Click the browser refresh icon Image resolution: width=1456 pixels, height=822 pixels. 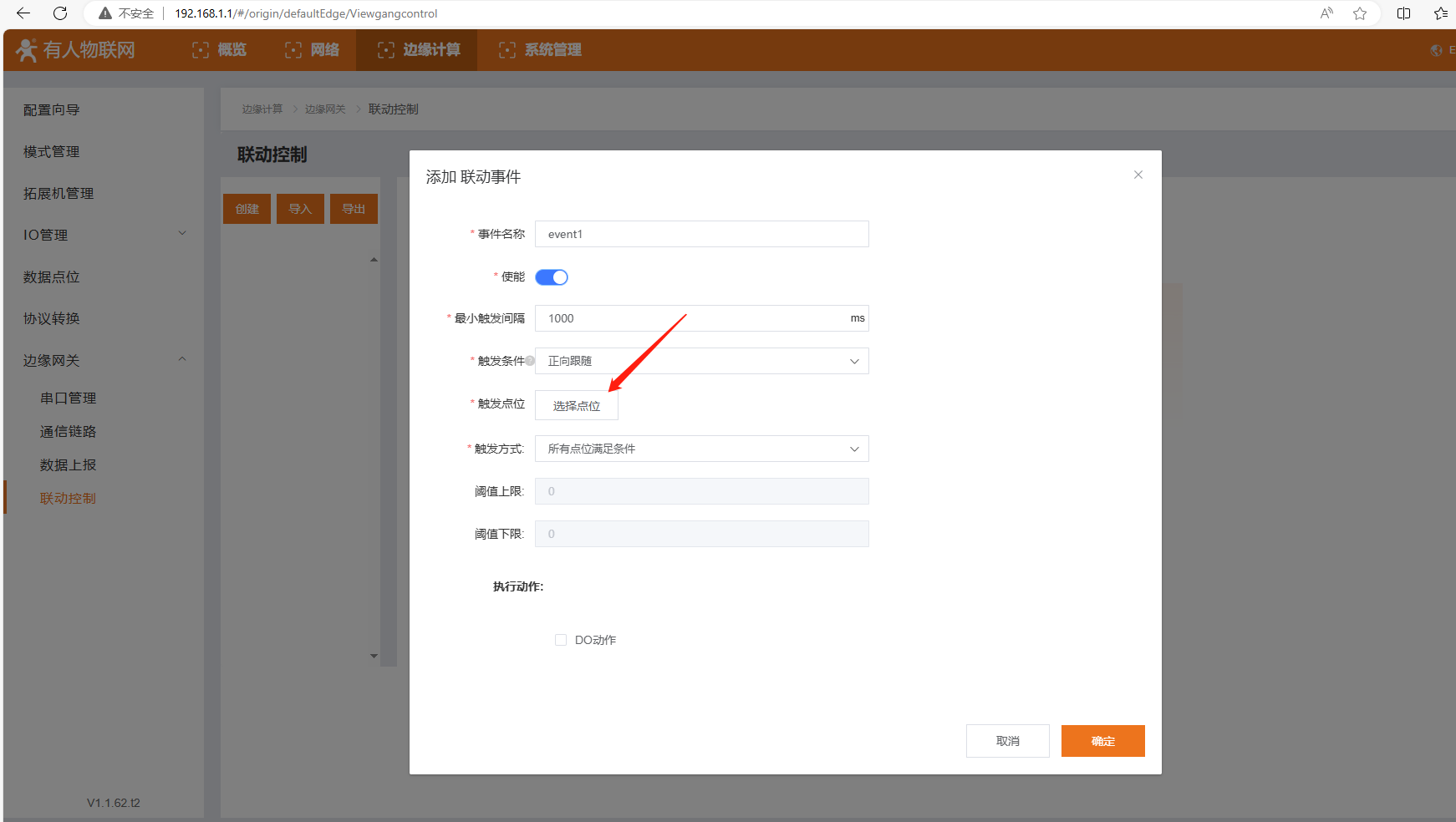[x=60, y=13]
